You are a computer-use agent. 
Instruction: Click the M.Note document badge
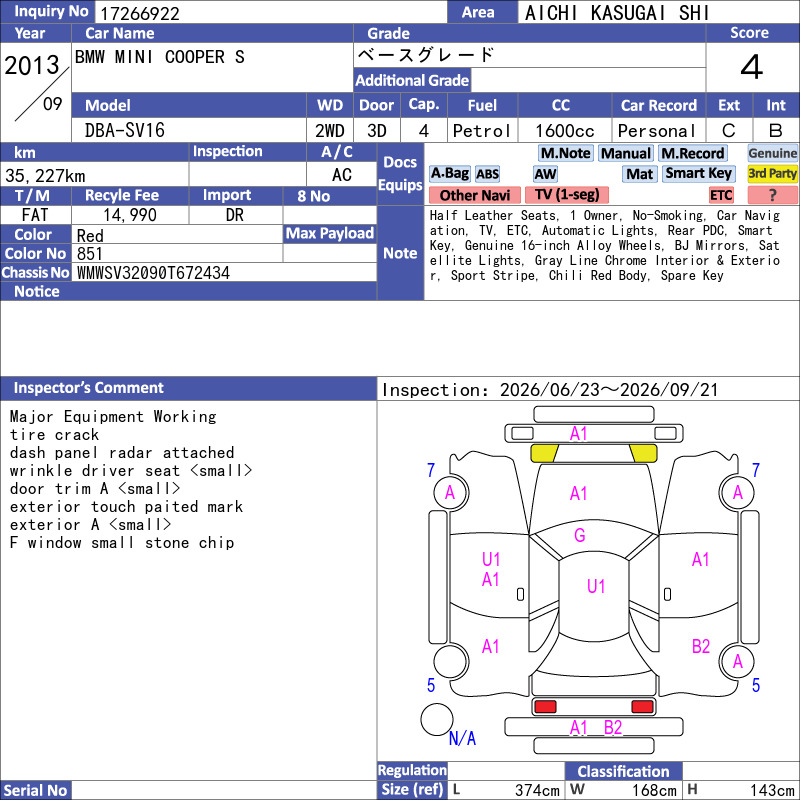[565, 153]
